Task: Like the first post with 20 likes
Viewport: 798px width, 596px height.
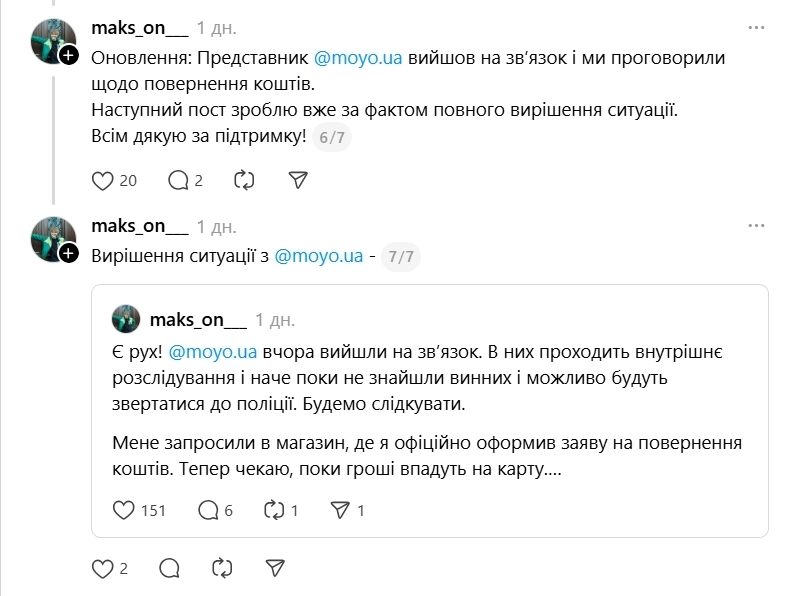Action: click(102, 180)
